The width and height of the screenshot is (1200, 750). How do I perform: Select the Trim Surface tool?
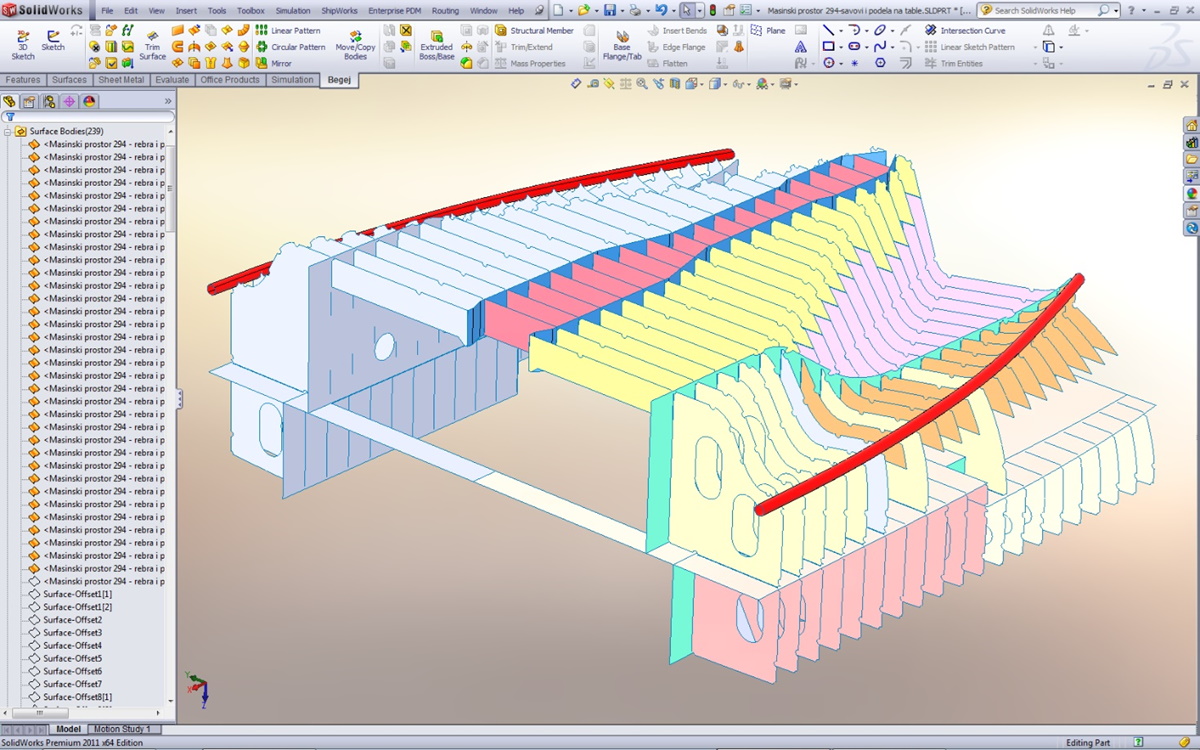[x=152, y=45]
